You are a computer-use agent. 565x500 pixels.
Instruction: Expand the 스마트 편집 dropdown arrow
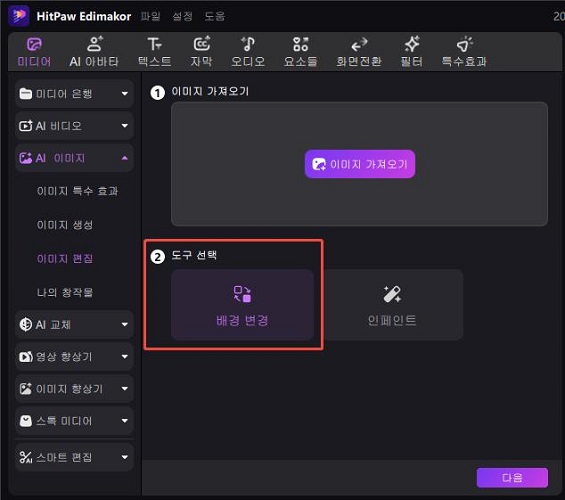[125, 457]
